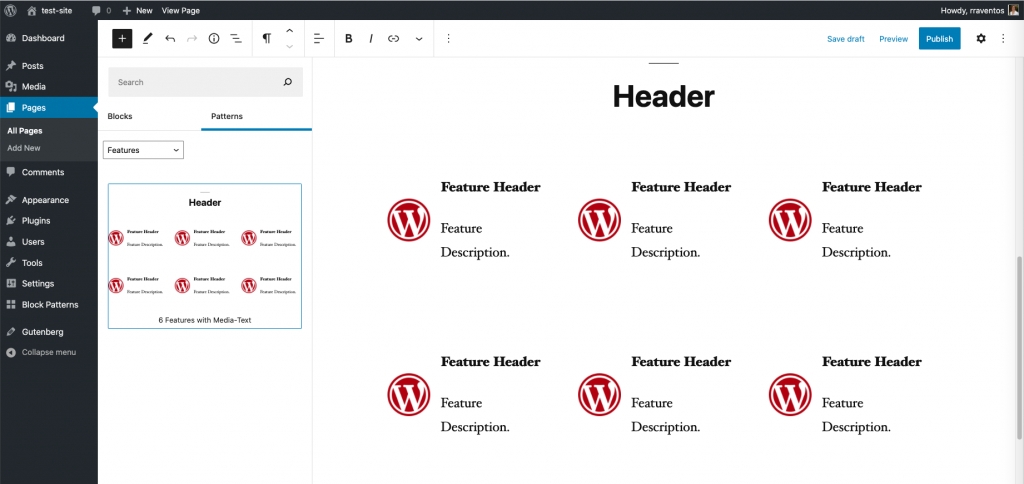Undo the last change
Image resolution: width=1024 pixels, height=484 pixels.
tap(170, 39)
